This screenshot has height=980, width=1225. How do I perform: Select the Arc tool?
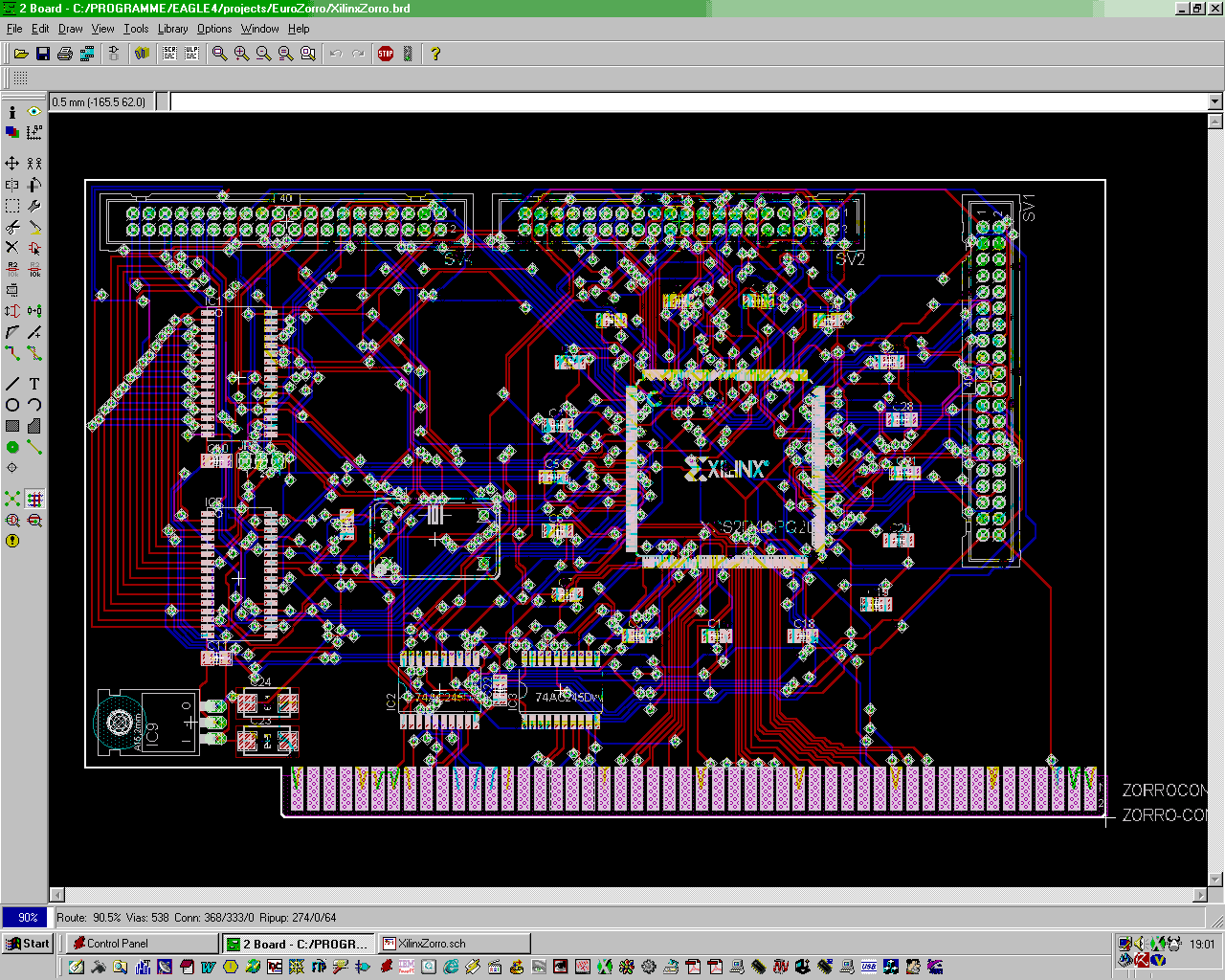[34, 405]
